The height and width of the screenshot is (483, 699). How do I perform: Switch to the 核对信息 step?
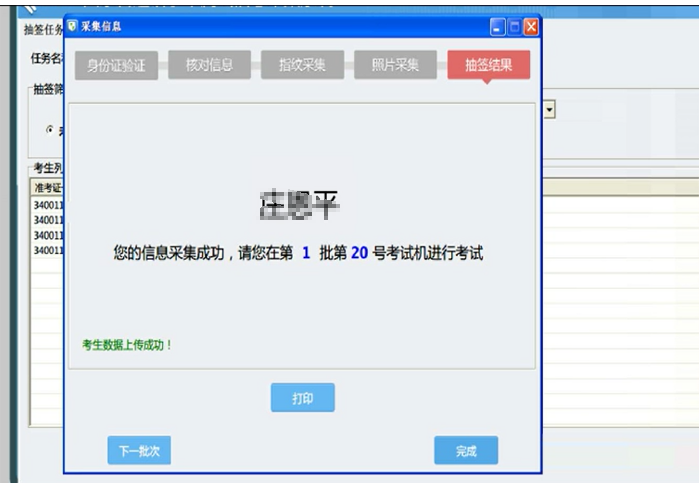coord(210,65)
